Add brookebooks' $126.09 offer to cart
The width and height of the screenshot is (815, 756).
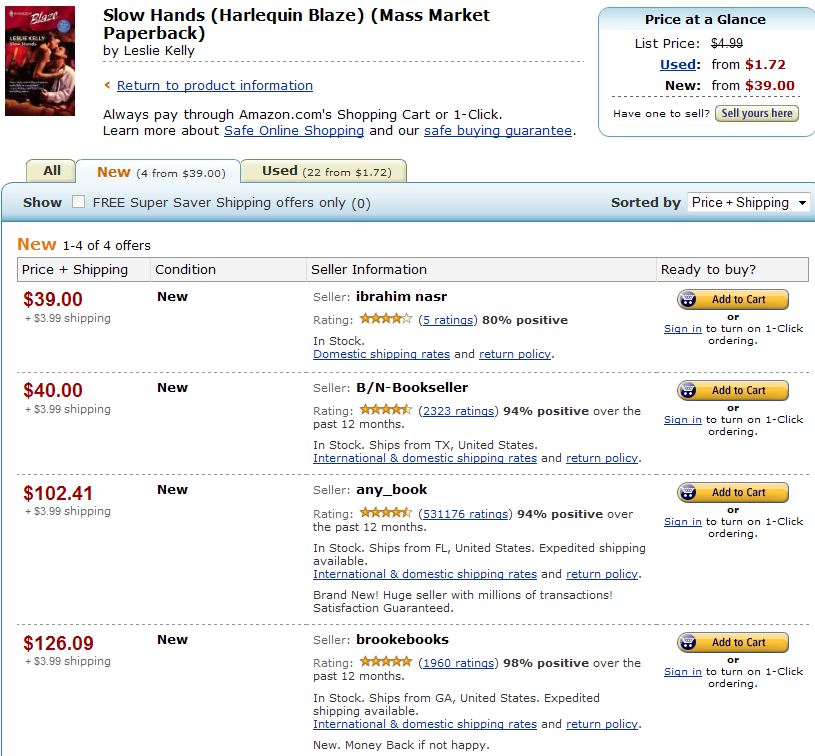(x=733, y=642)
